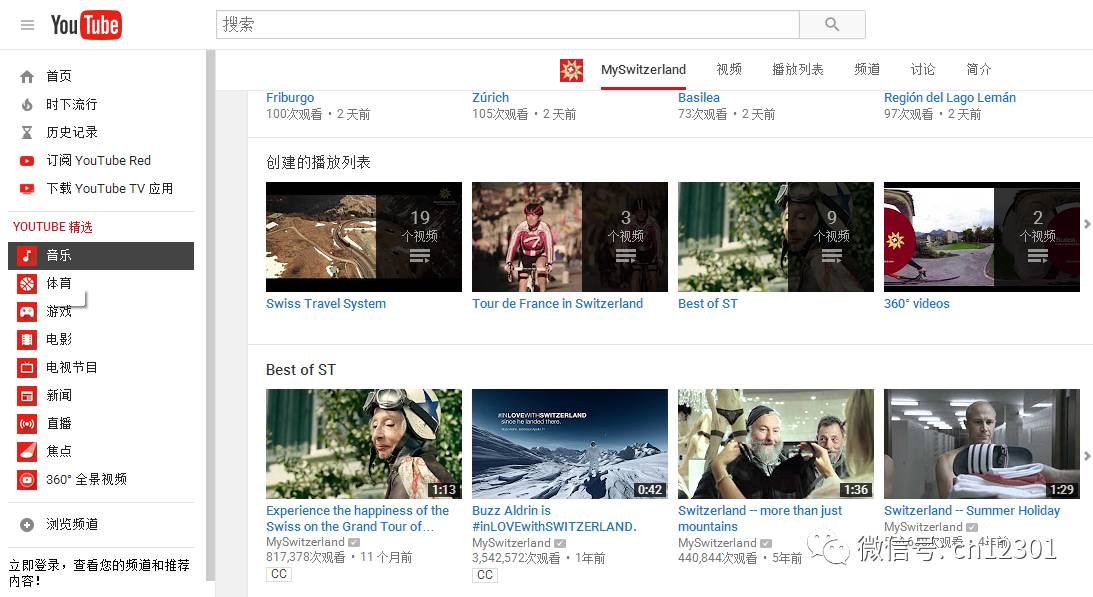1093x597 pixels.
Task: Click the home icon beside 首页
Action: point(26,77)
